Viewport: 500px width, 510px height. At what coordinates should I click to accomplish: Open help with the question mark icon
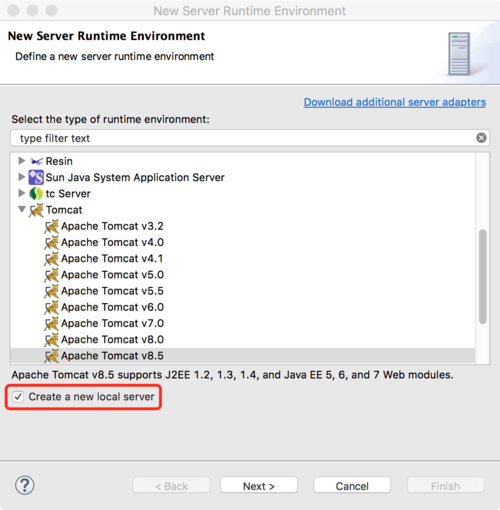(x=25, y=485)
